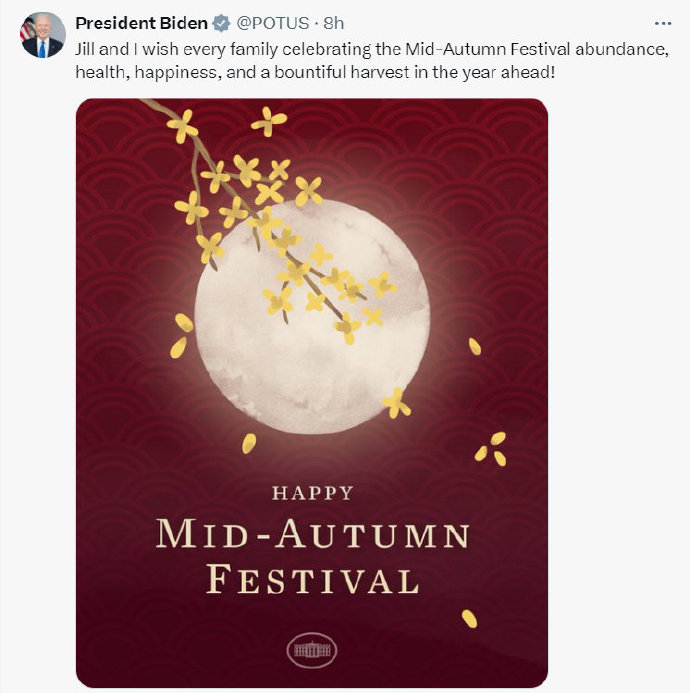Click the White House logo on the card
The width and height of the screenshot is (690, 693).
point(312,650)
